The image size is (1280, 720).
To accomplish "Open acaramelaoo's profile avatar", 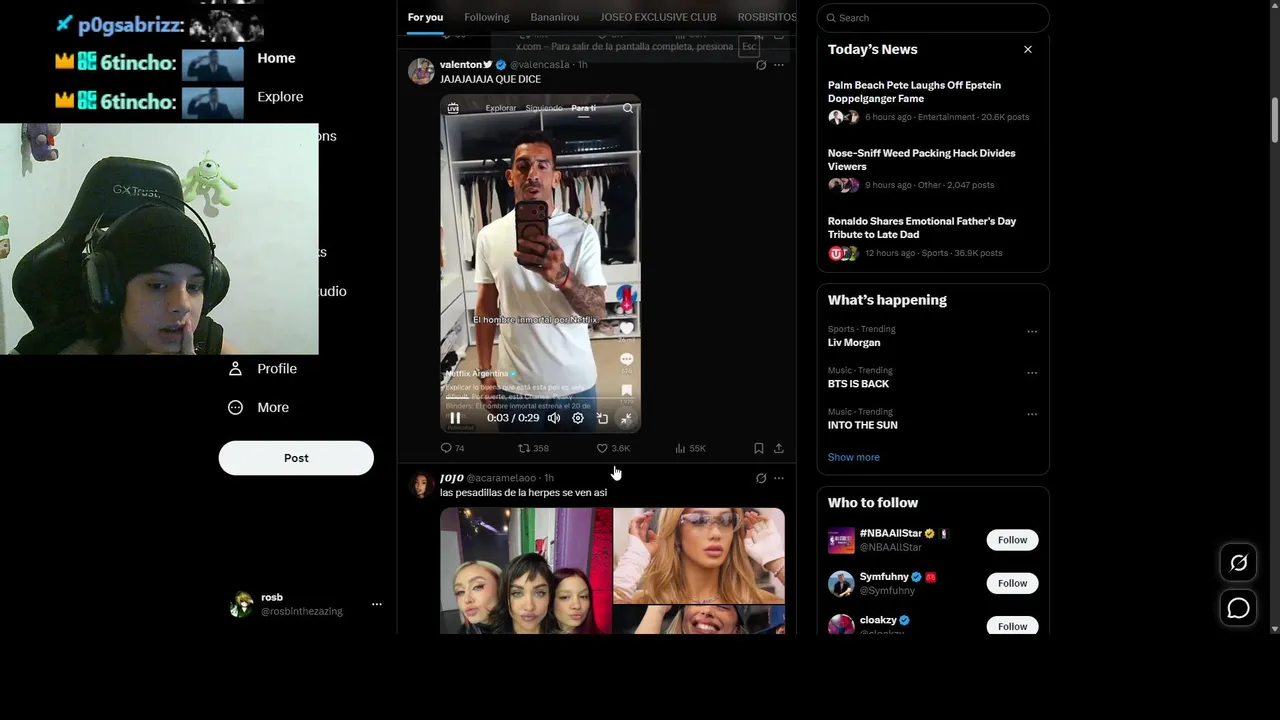I will tap(421, 485).
